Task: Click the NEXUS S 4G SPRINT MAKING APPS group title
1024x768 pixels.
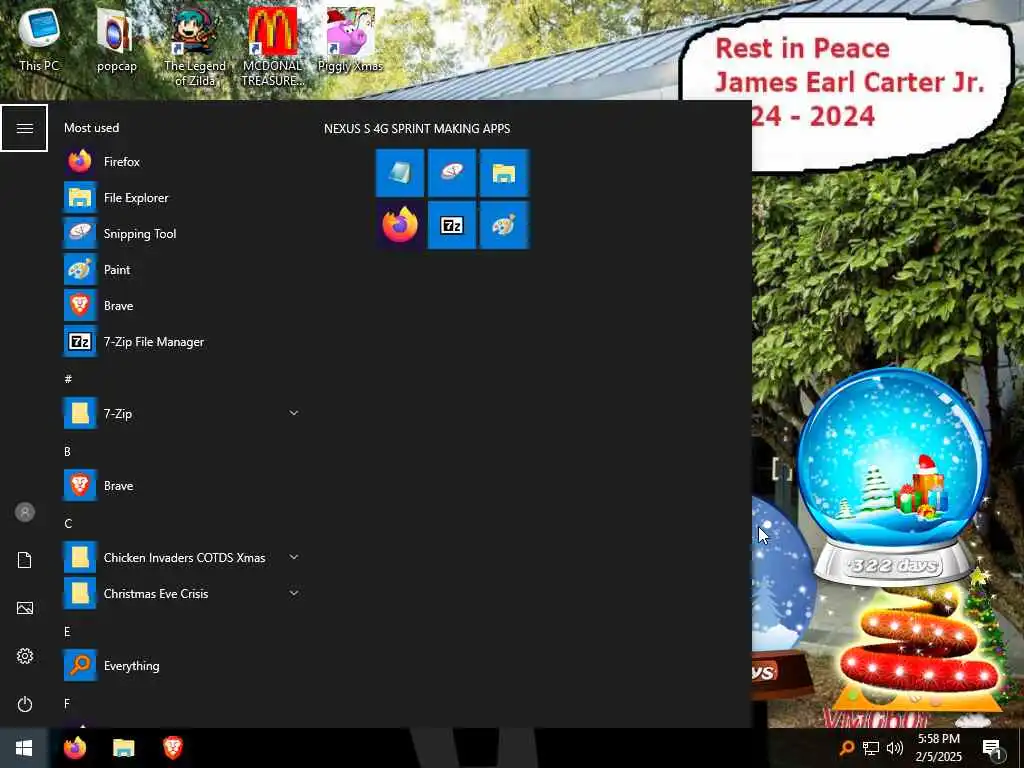Action: (417, 129)
